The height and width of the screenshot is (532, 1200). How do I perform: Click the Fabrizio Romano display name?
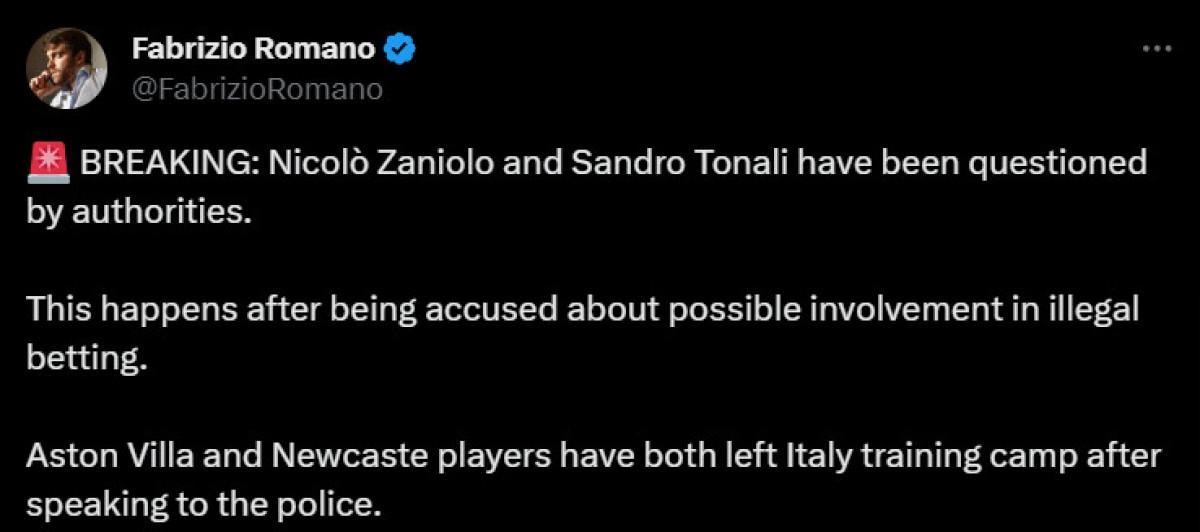pos(253,47)
